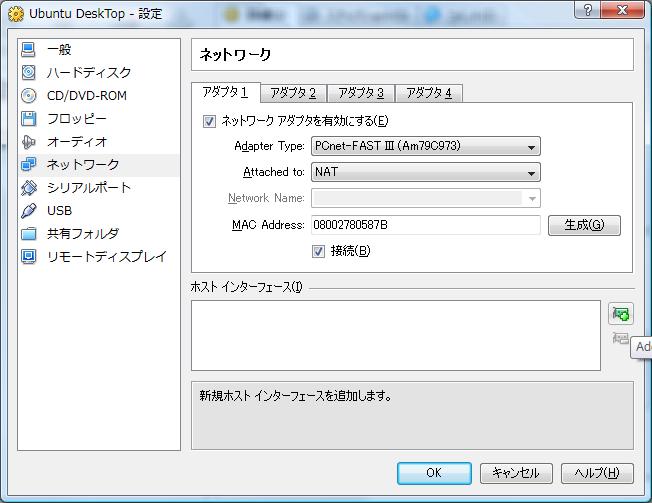Click the title bar help question mark
Image resolution: width=652 pixels, height=503 pixels.
[588, 9]
